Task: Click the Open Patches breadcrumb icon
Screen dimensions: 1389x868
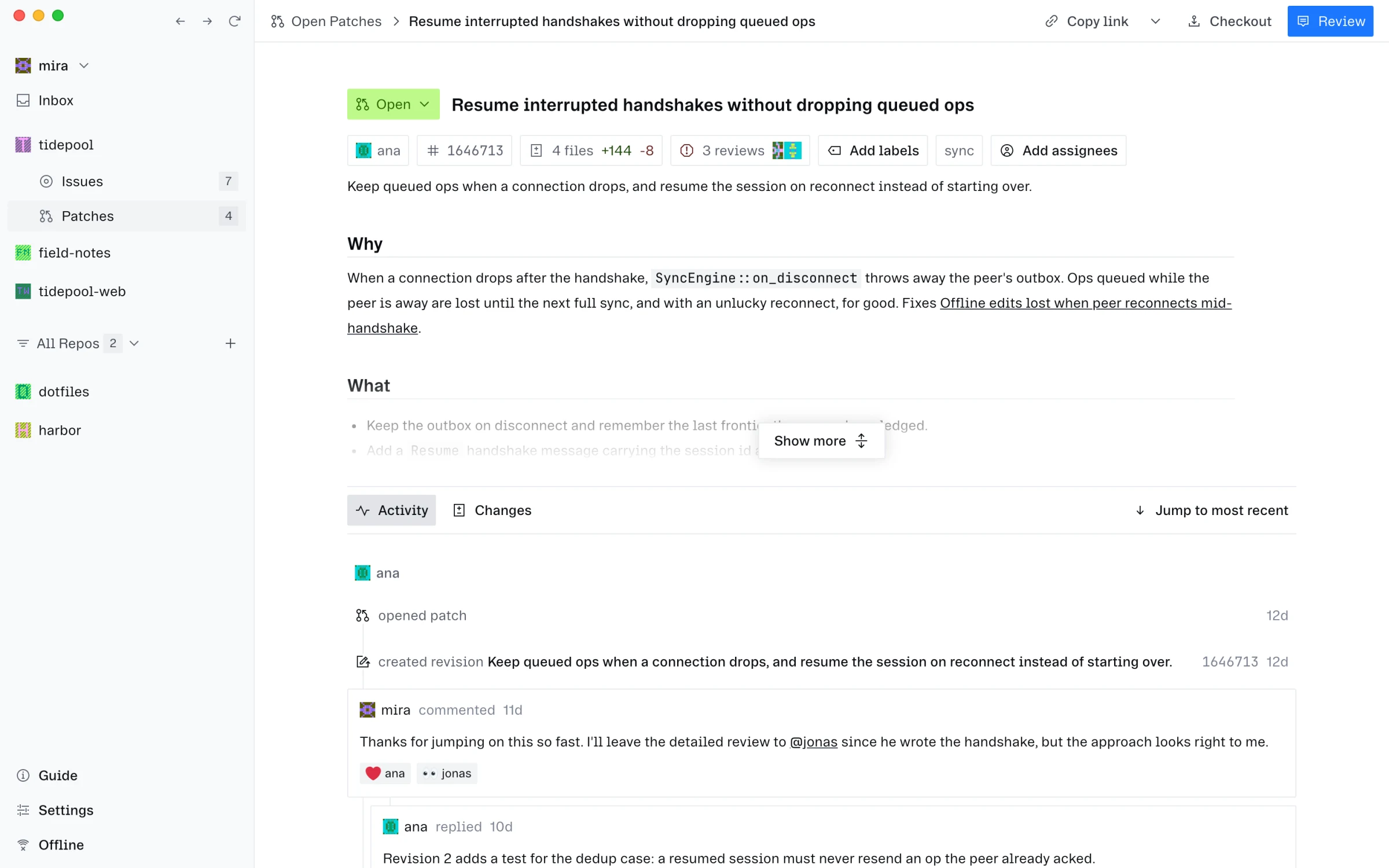Action: pos(277,21)
